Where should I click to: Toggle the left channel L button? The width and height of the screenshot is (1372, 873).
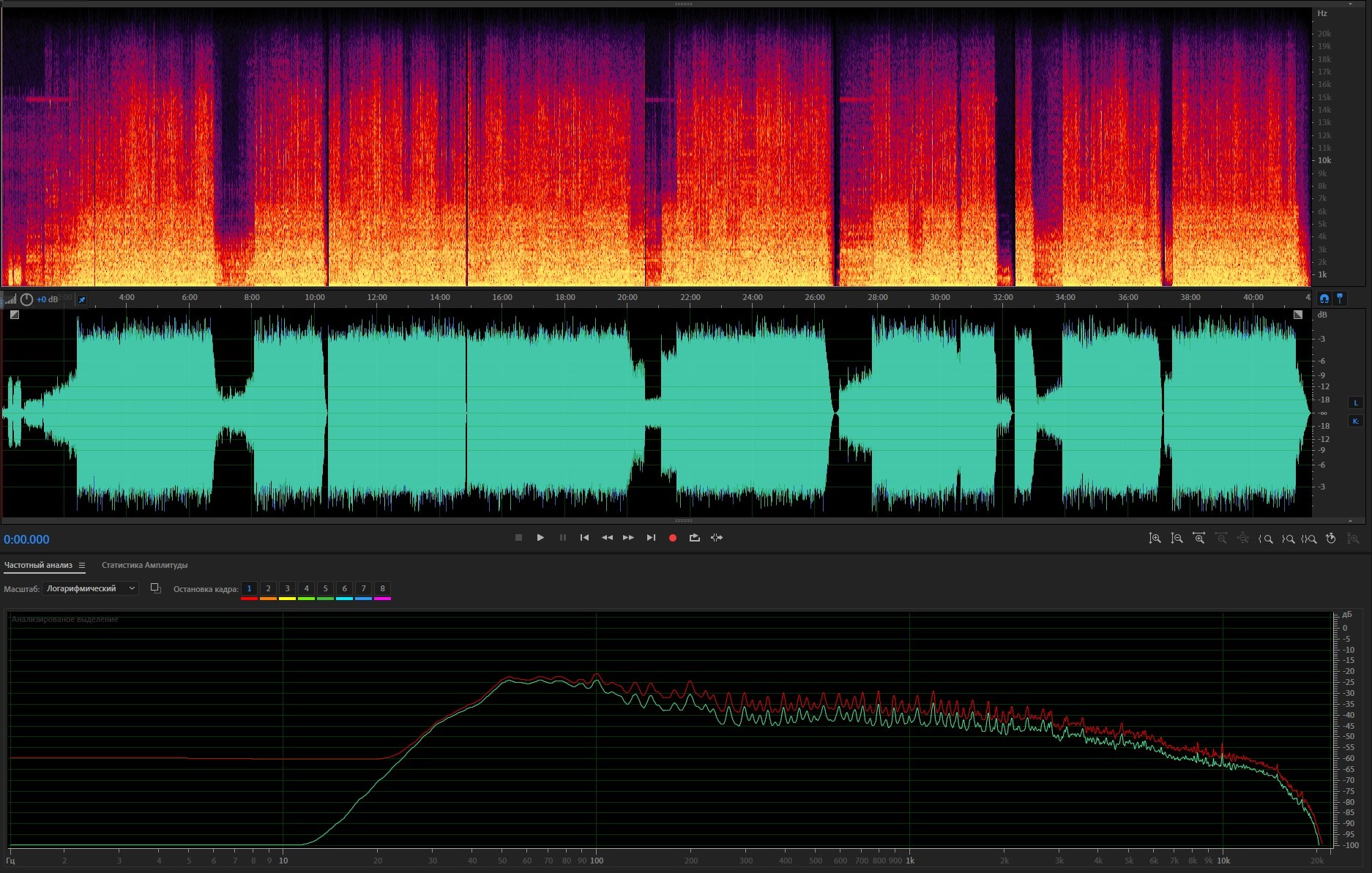coord(1355,402)
